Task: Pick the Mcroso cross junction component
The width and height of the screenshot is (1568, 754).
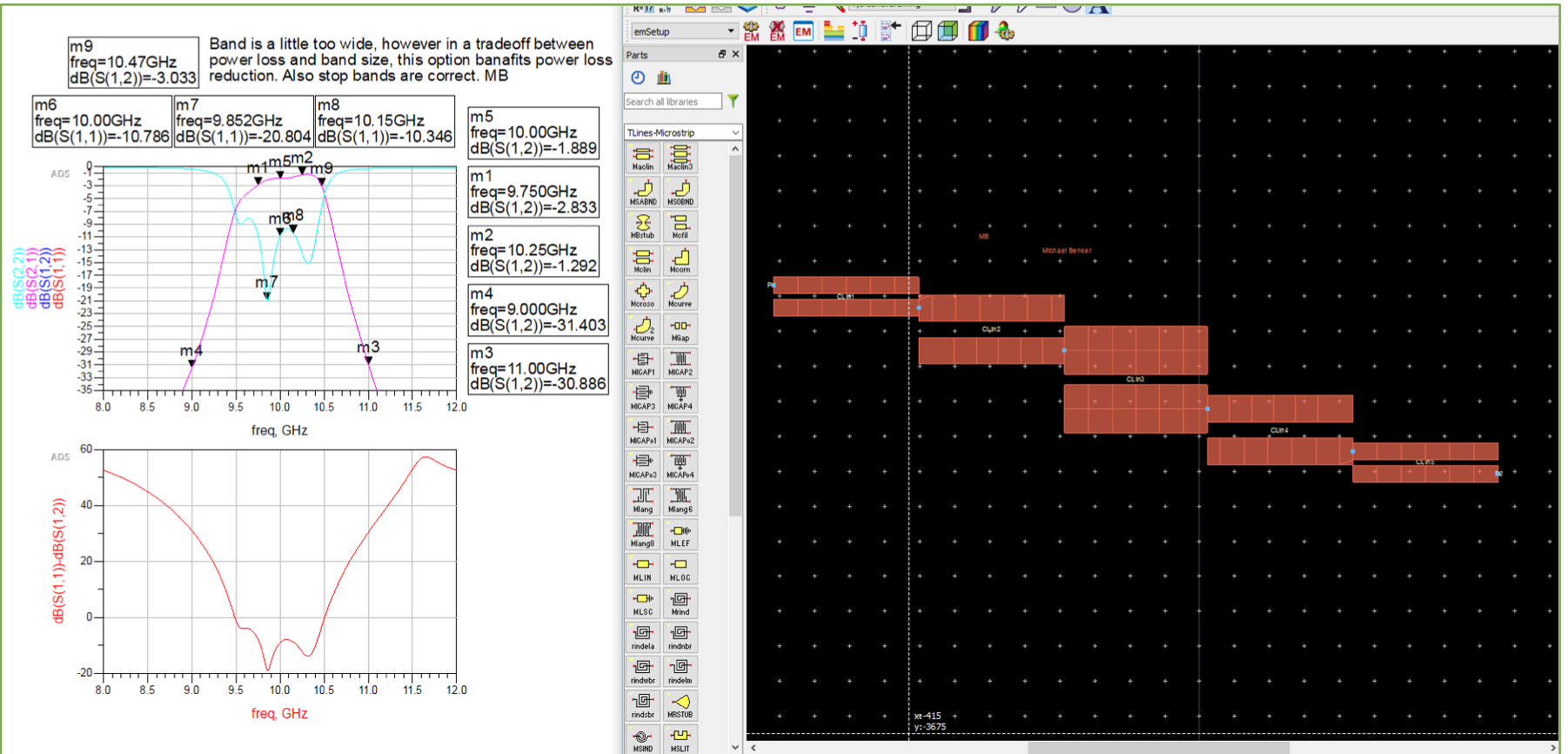Action: (642, 295)
